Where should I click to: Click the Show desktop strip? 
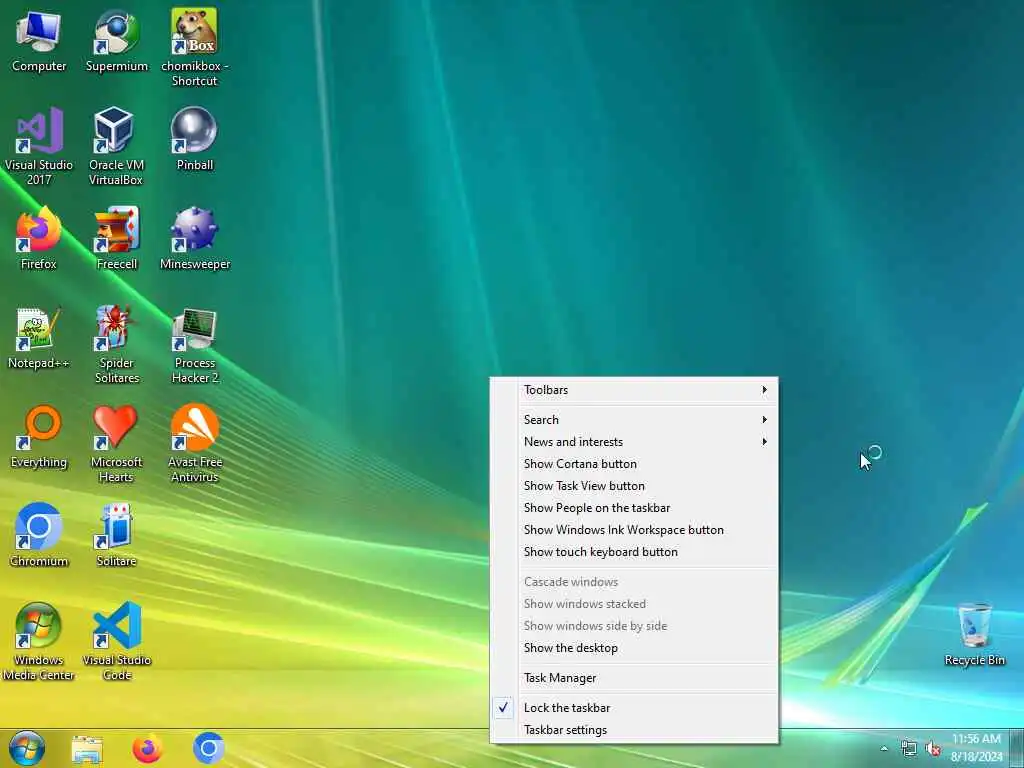click(1017, 748)
